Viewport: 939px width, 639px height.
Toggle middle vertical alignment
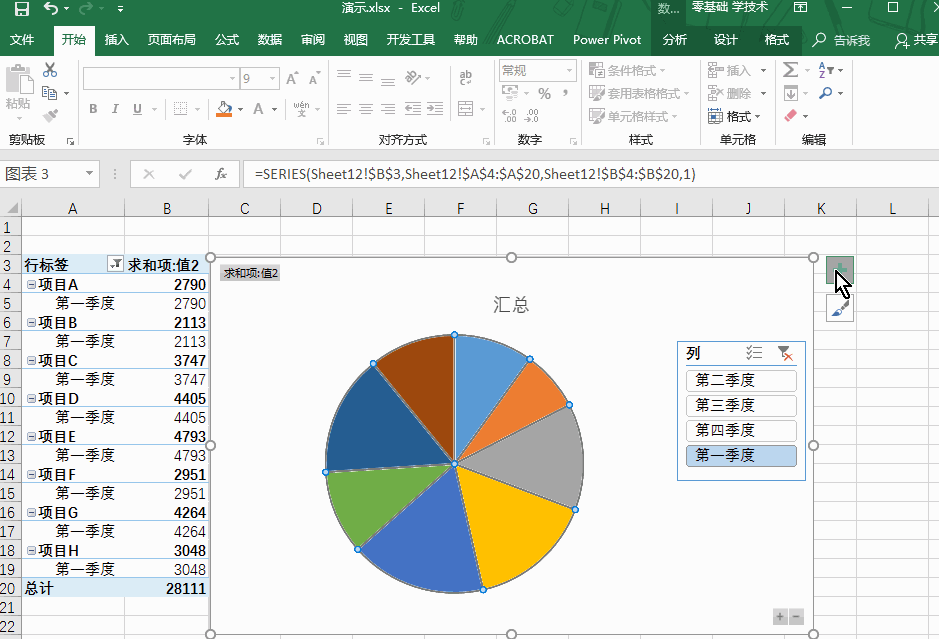coord(366,78)
